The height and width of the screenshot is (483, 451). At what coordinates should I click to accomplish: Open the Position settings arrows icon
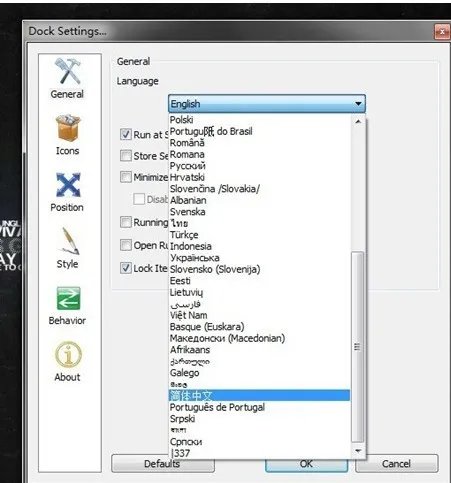[x=68, y=185]
